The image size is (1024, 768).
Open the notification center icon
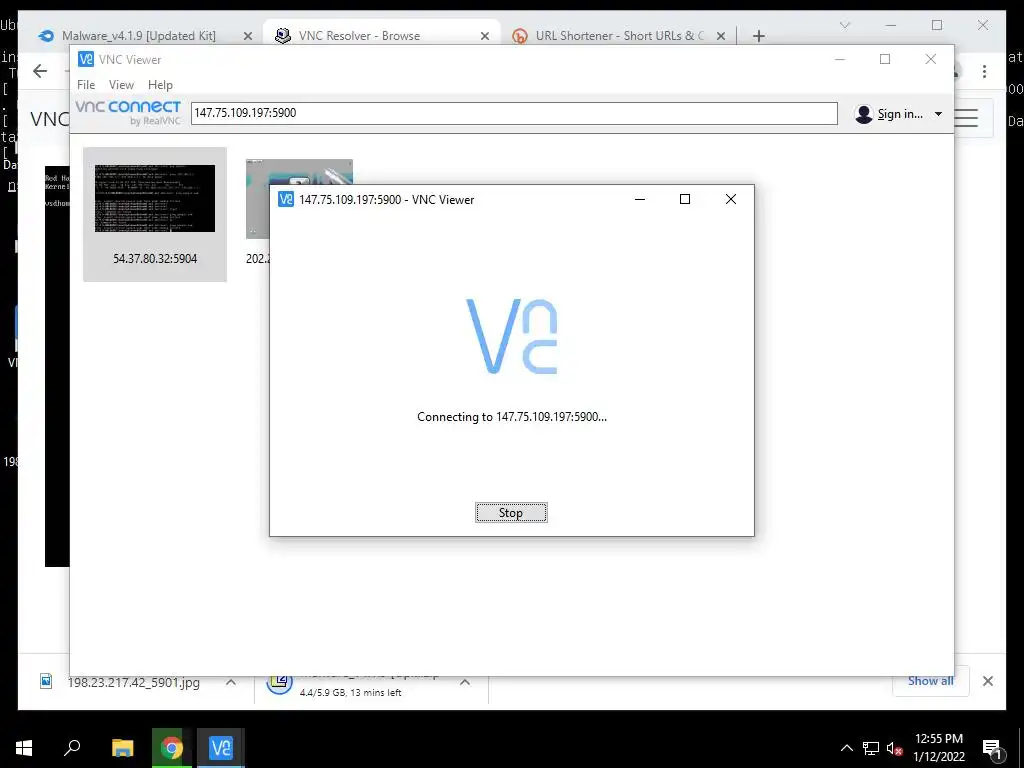tap(992, 749)
